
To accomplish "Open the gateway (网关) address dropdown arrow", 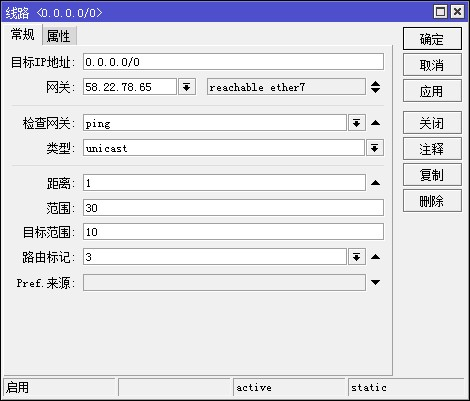I will (x=187, y=87).
